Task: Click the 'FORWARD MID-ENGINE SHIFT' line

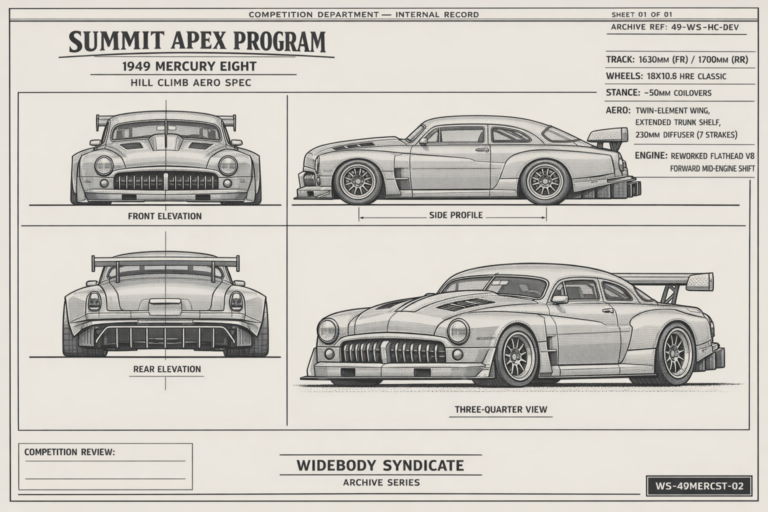Action: (x=712, y=169)
